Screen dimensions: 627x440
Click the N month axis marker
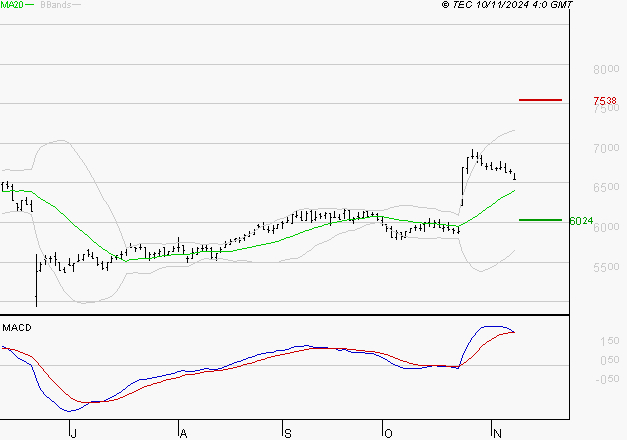click(497, 433)
